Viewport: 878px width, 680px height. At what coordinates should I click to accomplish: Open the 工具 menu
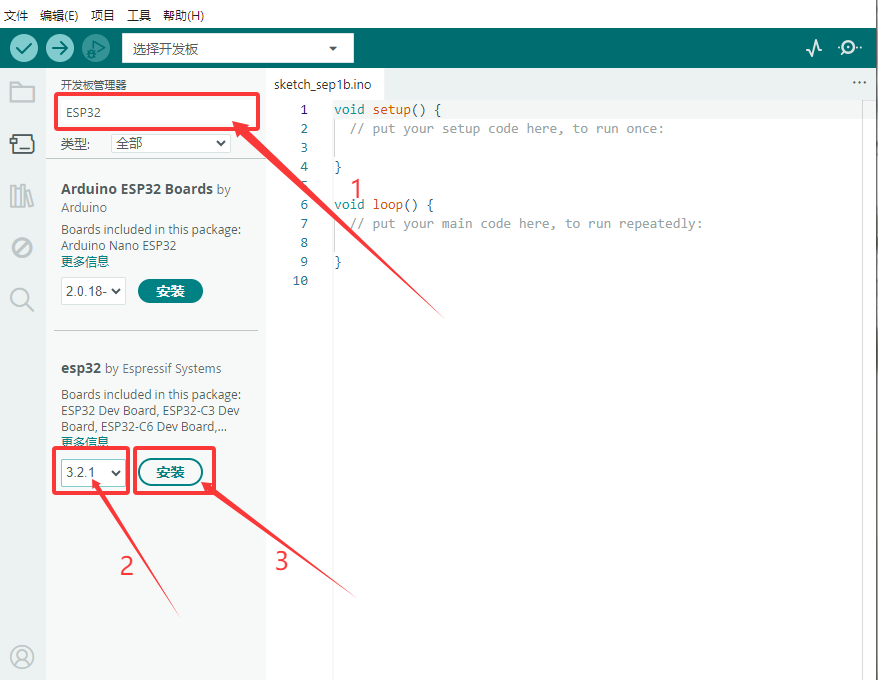(x=138, y=15)
